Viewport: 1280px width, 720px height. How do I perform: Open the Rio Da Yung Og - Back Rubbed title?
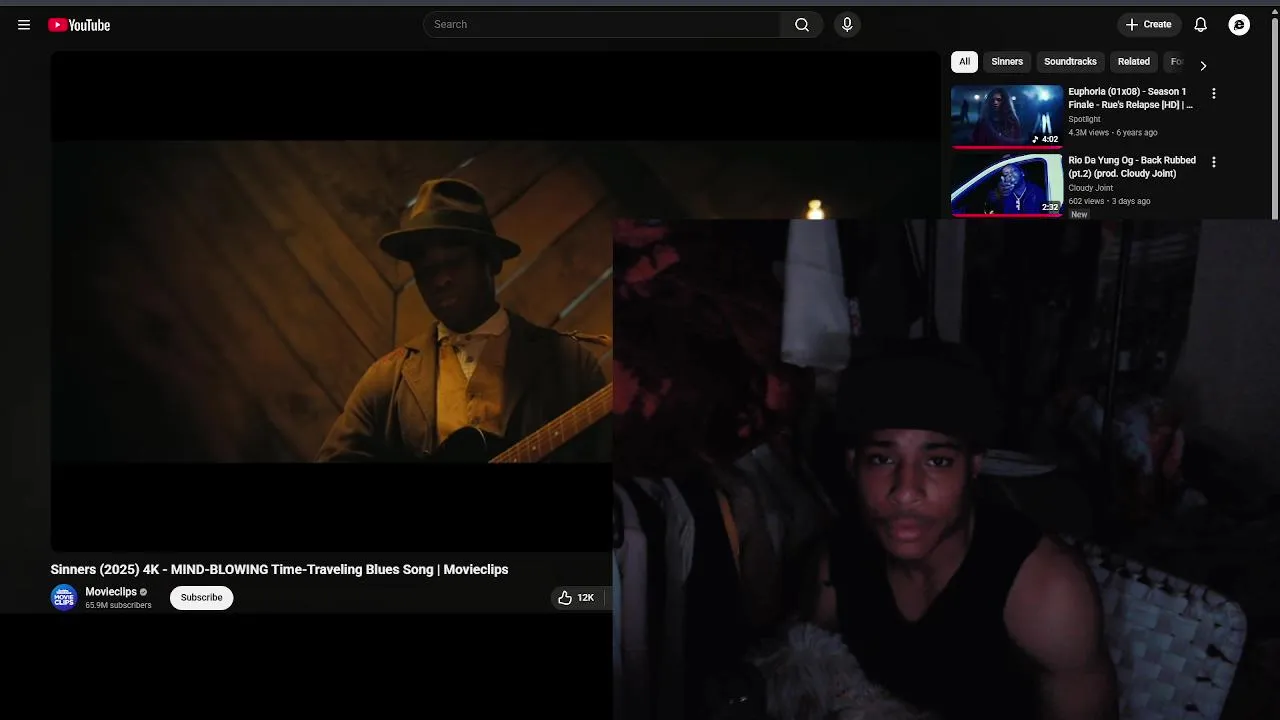click(x=1132, y=166)
